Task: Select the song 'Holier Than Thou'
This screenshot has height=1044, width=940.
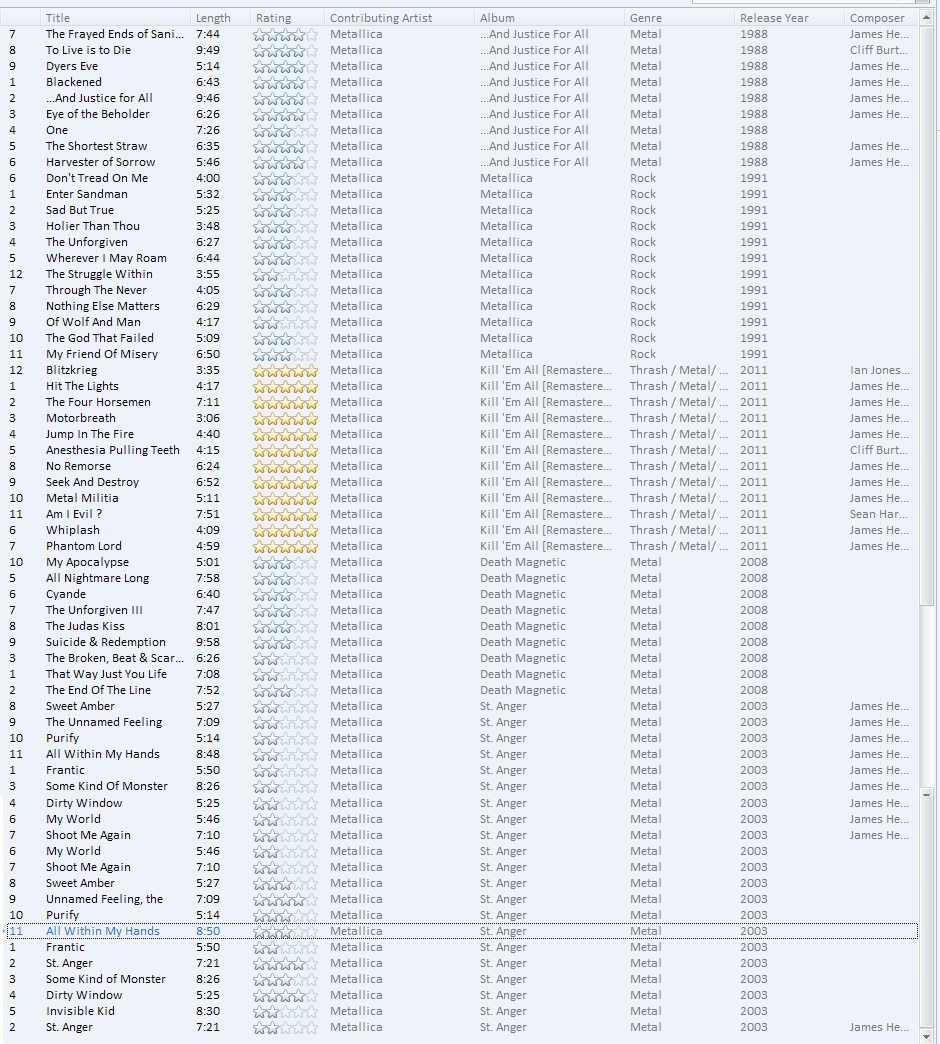Action: coord(93,226)
